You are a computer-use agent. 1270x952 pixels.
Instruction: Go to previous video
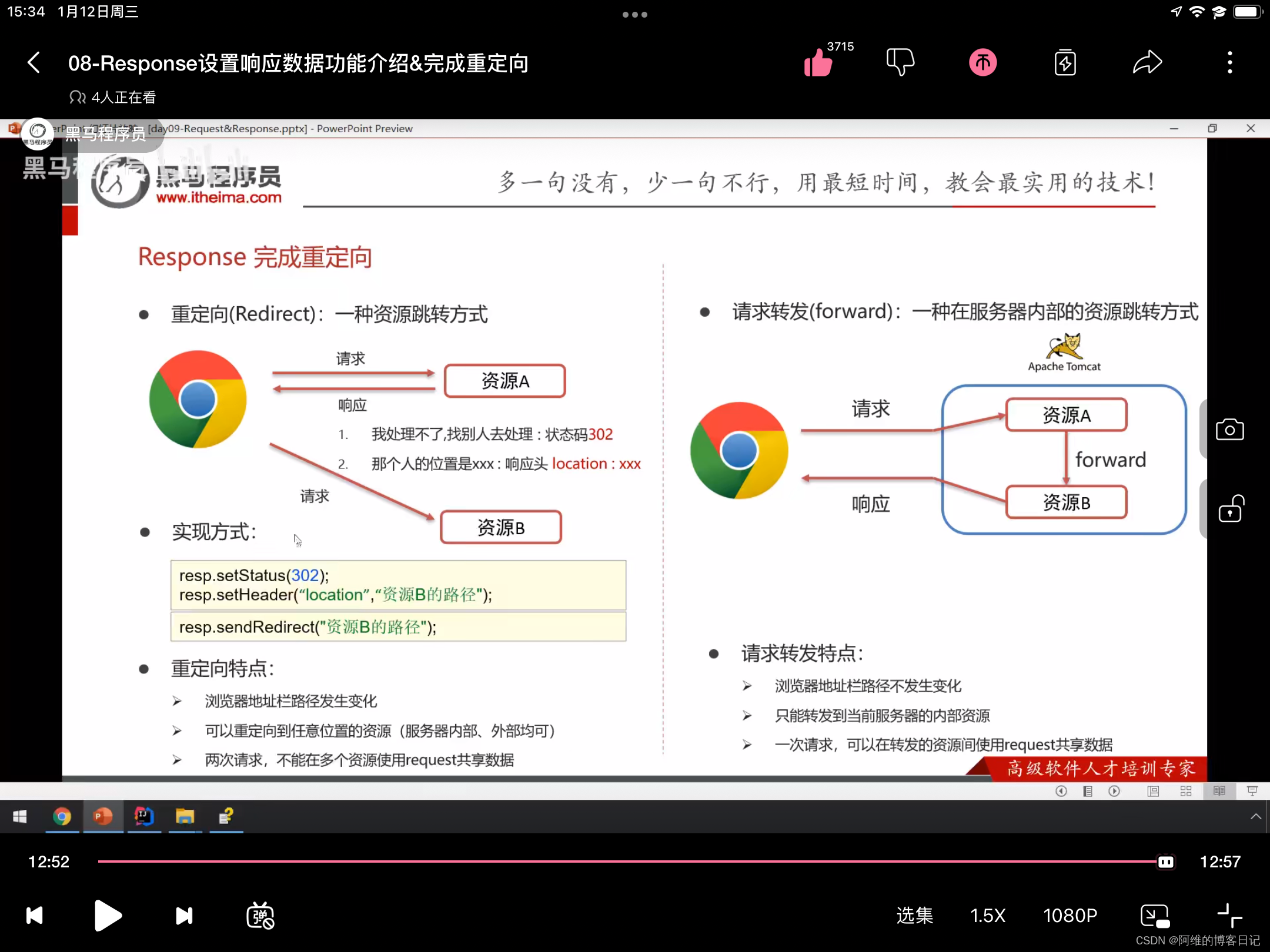coord(35,916)
